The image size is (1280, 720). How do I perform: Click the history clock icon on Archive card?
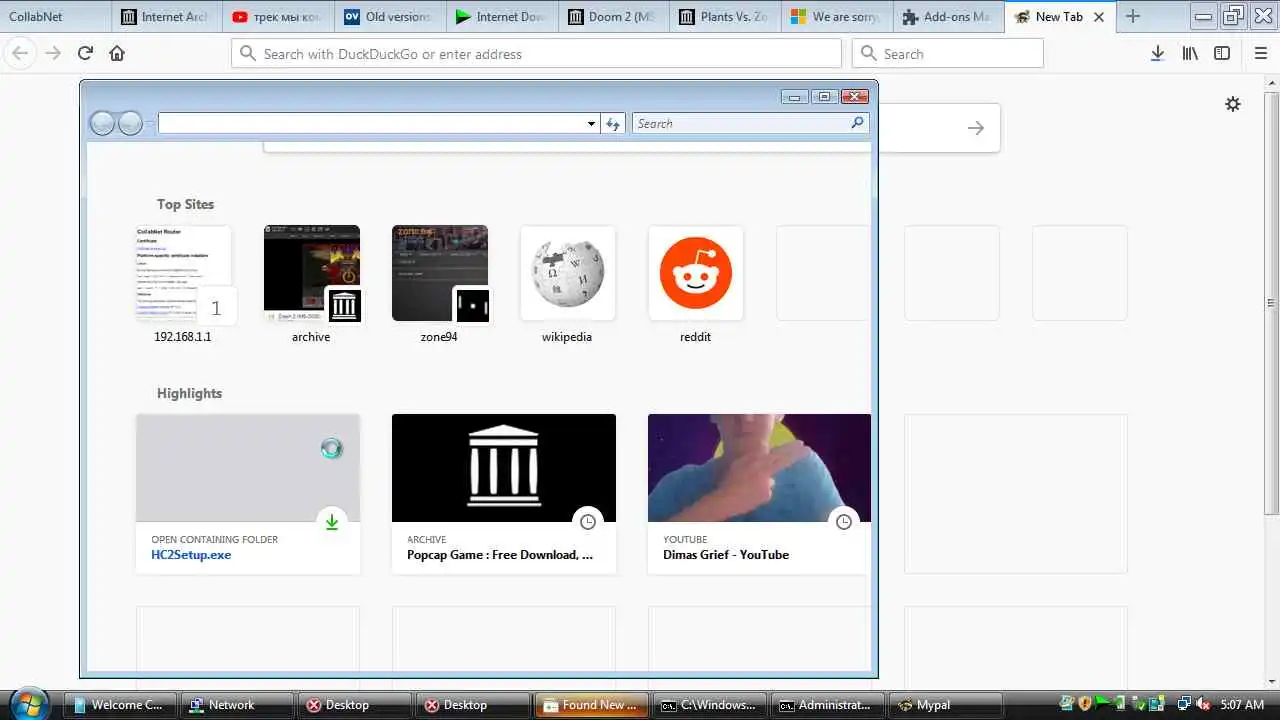click(x=588, y=522)
